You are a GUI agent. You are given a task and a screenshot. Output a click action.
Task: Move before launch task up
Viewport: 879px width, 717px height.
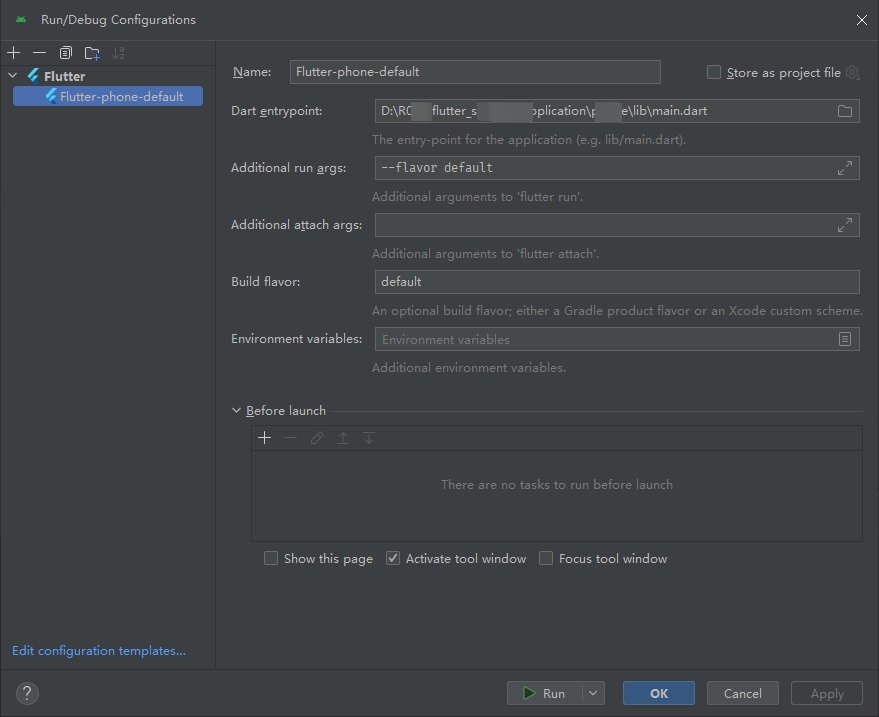[x=343, y=438]
